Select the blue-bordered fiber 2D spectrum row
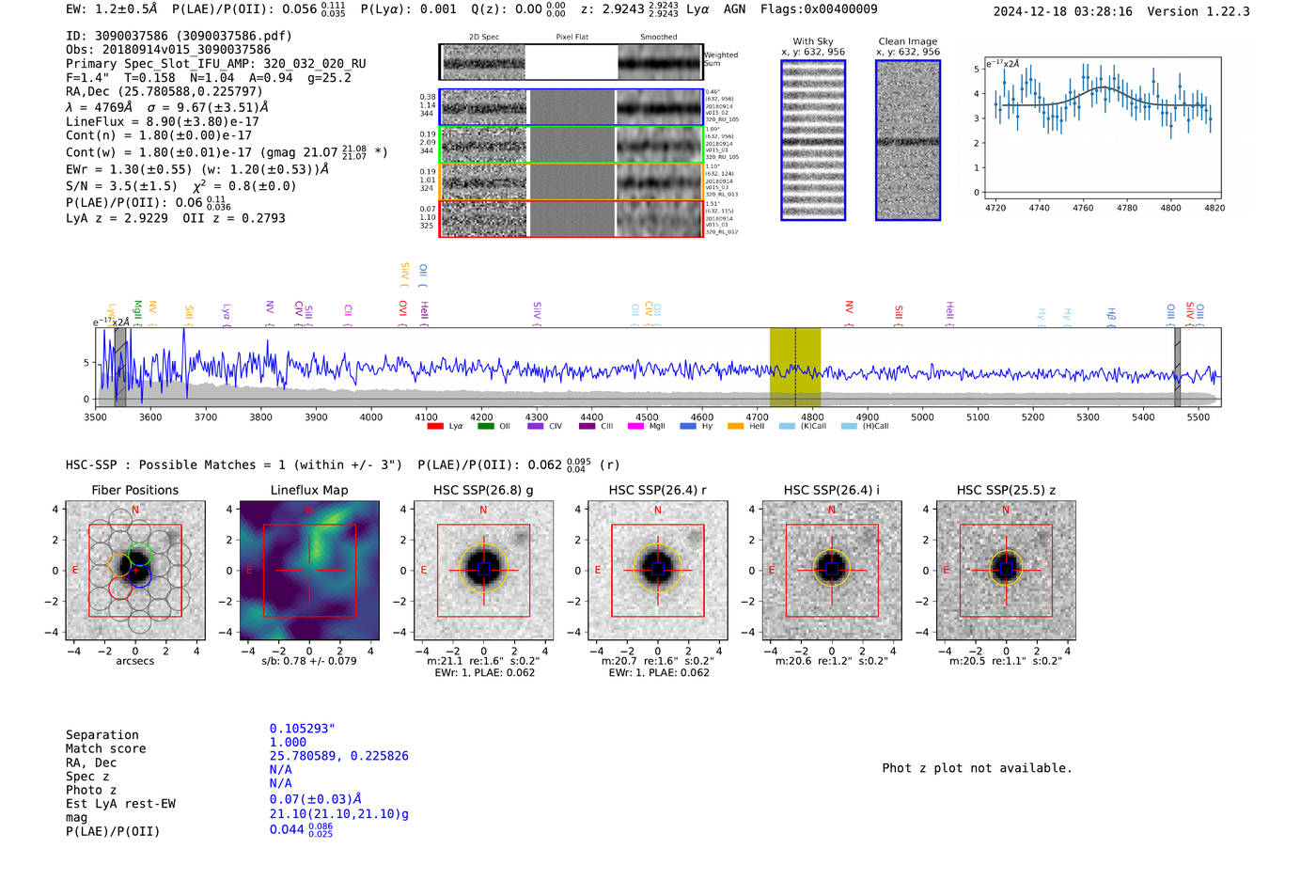Viewport: 1316px width, 896px height. click(571, 107)
